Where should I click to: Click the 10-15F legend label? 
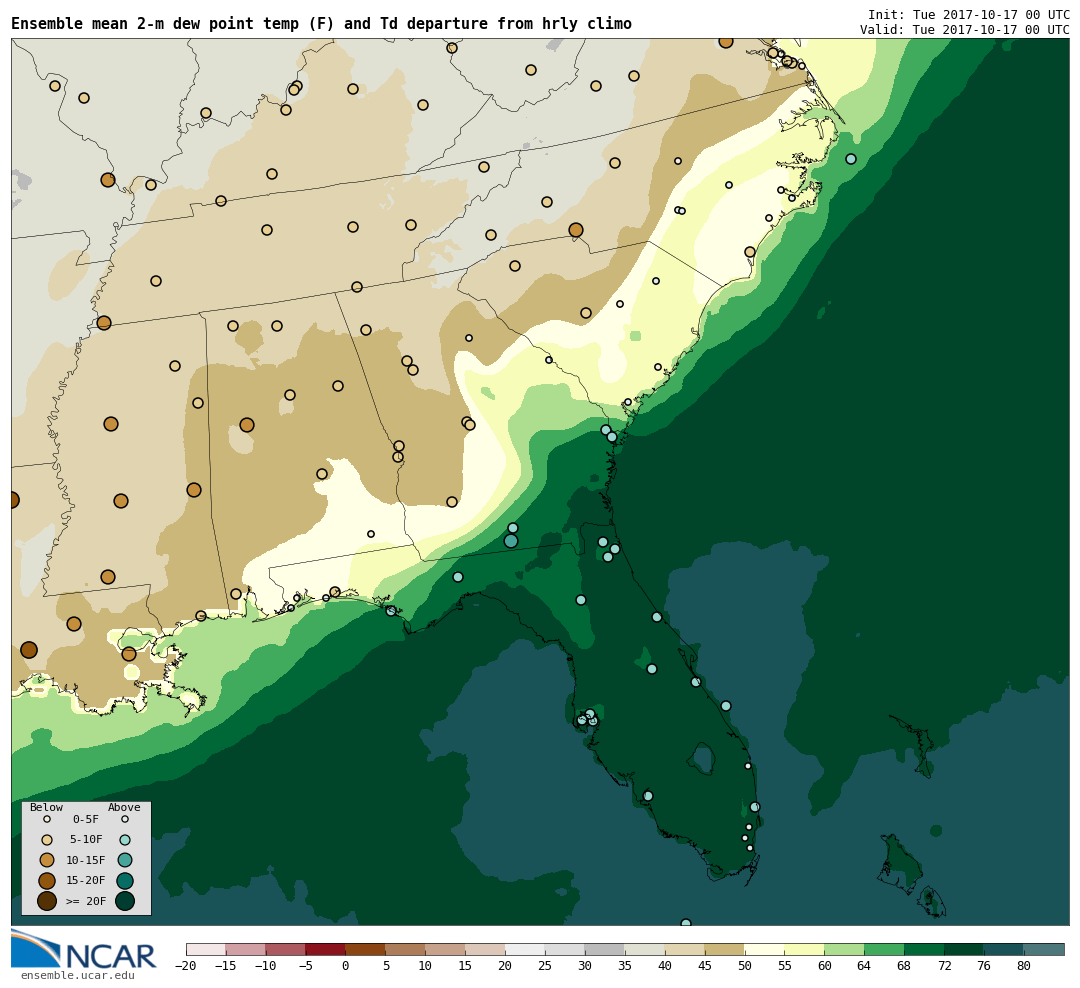pos(86,861)
